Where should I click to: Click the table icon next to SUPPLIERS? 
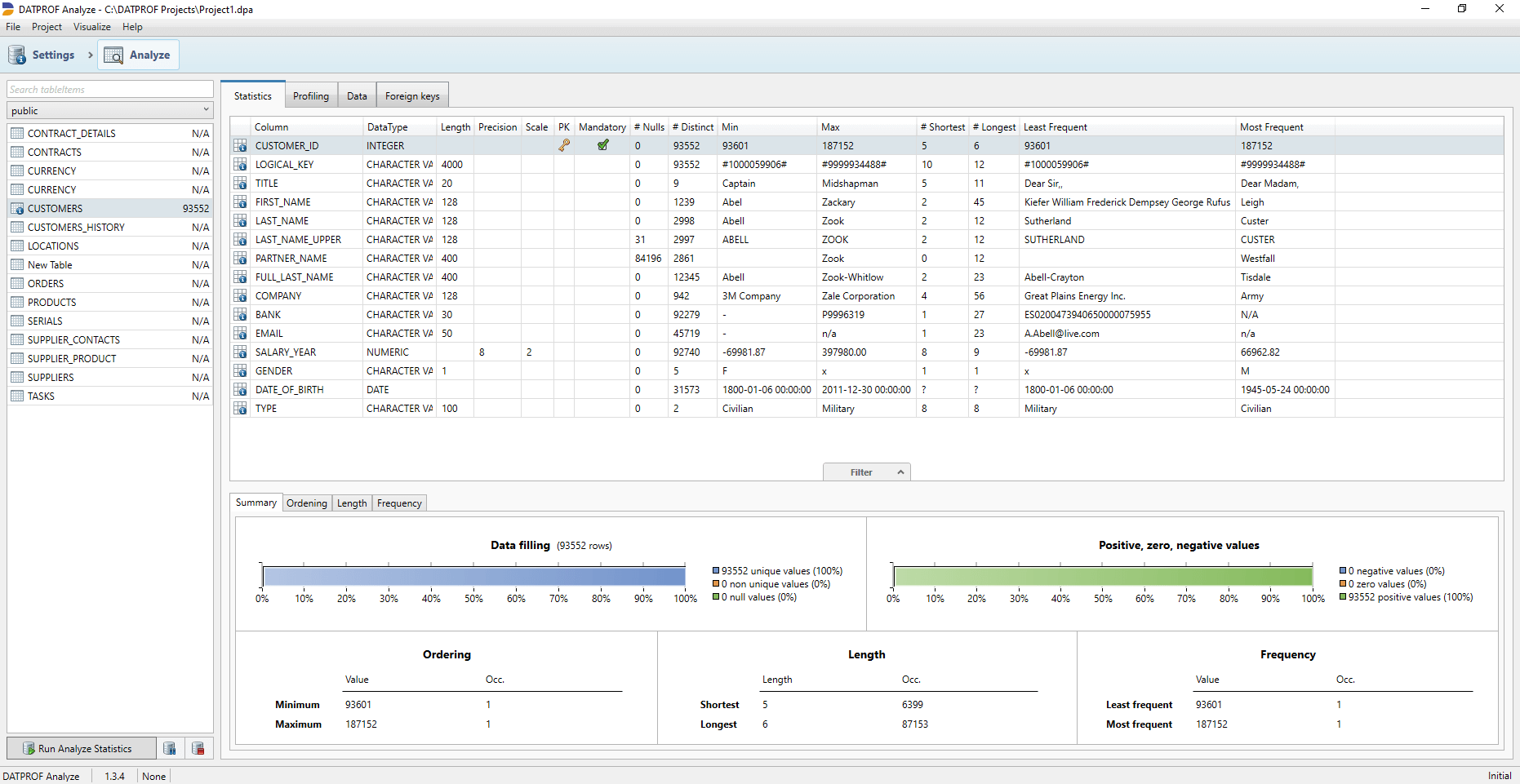17,377
